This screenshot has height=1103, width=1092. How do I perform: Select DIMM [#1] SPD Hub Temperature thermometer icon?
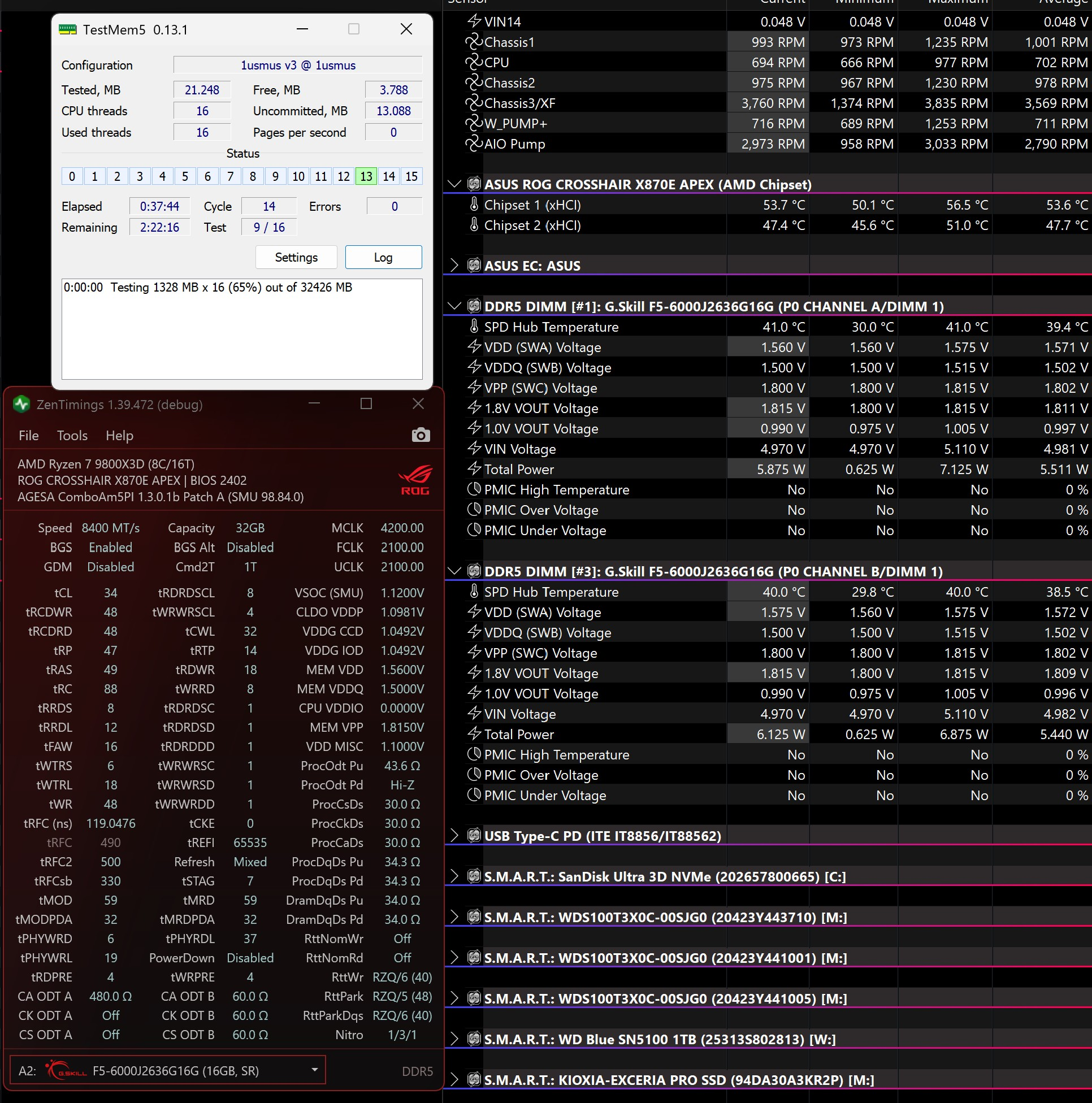point(474,327)
